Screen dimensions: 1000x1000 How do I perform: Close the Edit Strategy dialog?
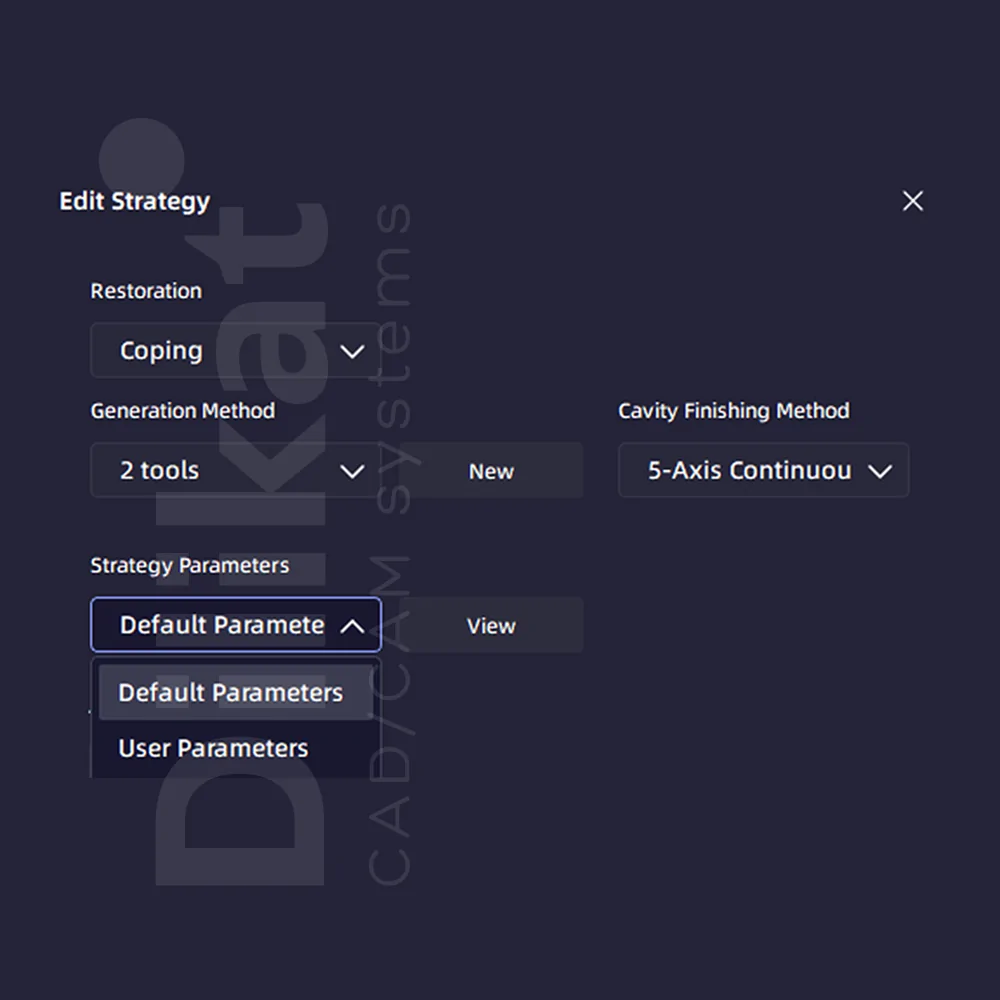[913, 201]
